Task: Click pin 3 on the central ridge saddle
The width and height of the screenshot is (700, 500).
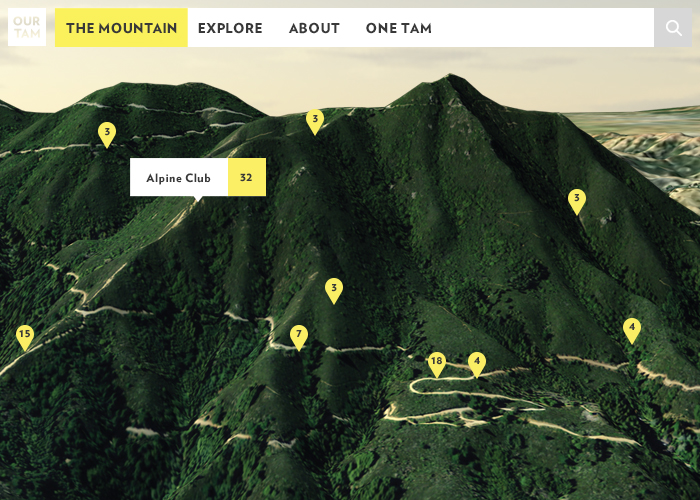Action: pyautogui.click(x=315, y=121)
